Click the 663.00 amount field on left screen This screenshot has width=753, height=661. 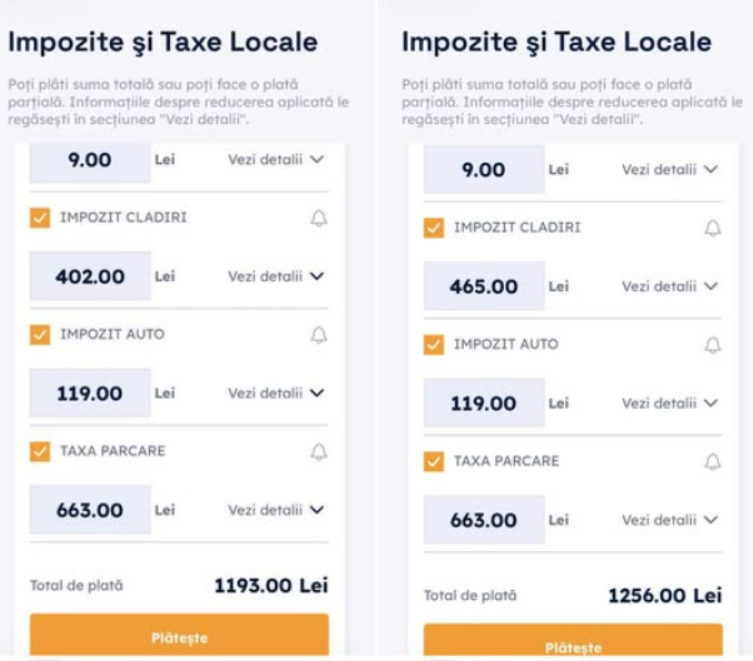point(90,511)
